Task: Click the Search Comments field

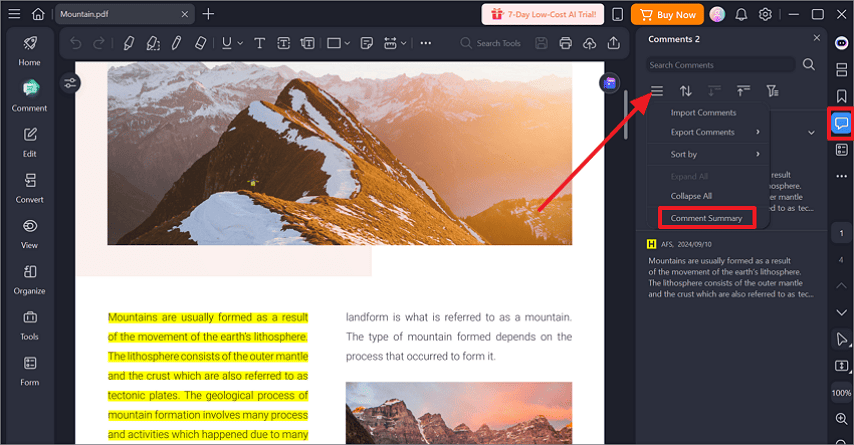Action: click(x=721, y=65)
